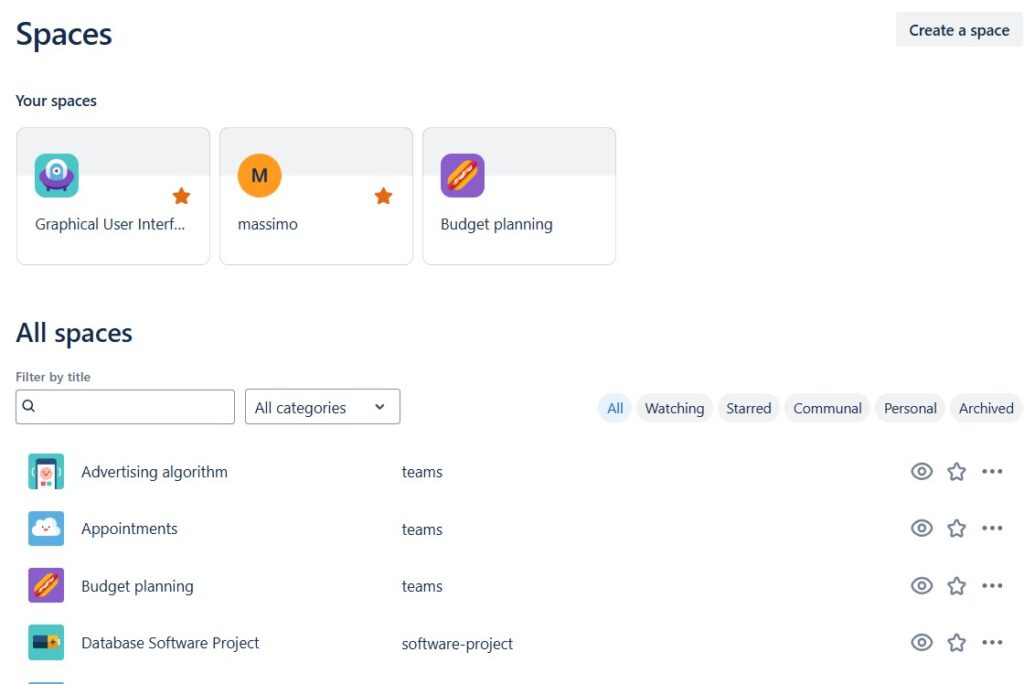Viewport: 1024px width, 684px height.
Task: Star the Budget planning space in the list
Action: [956, 585]
